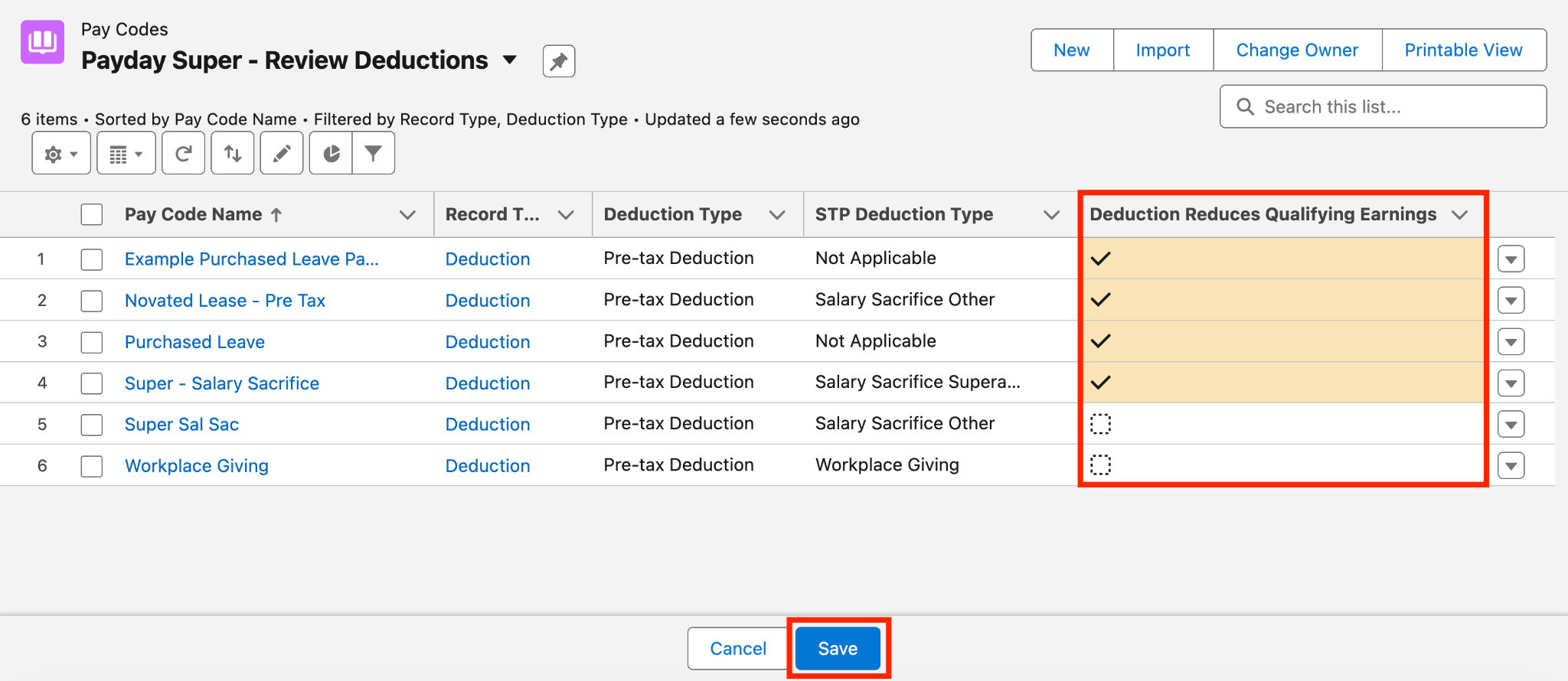Refresh the list view
1568x681 pixels.
184,154
